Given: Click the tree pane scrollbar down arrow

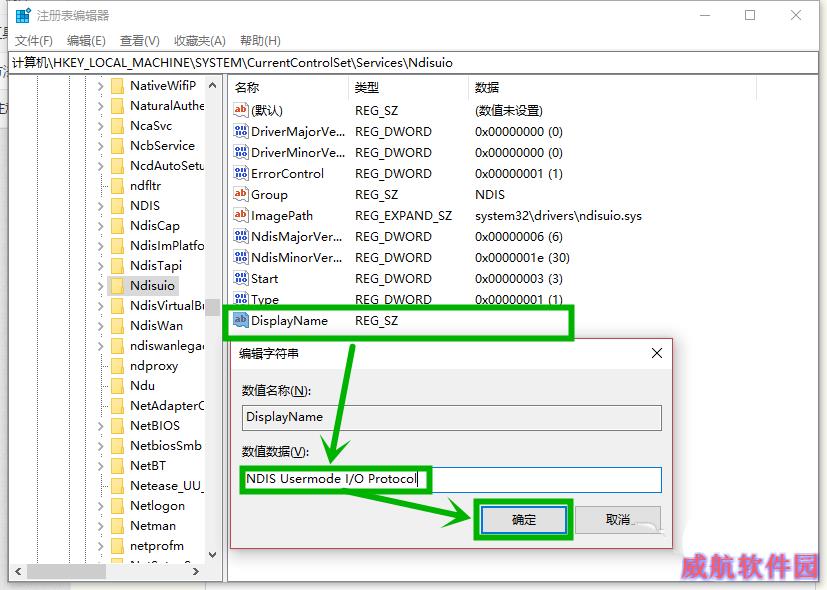Looking at the screenshot, I should coord(213,554).
